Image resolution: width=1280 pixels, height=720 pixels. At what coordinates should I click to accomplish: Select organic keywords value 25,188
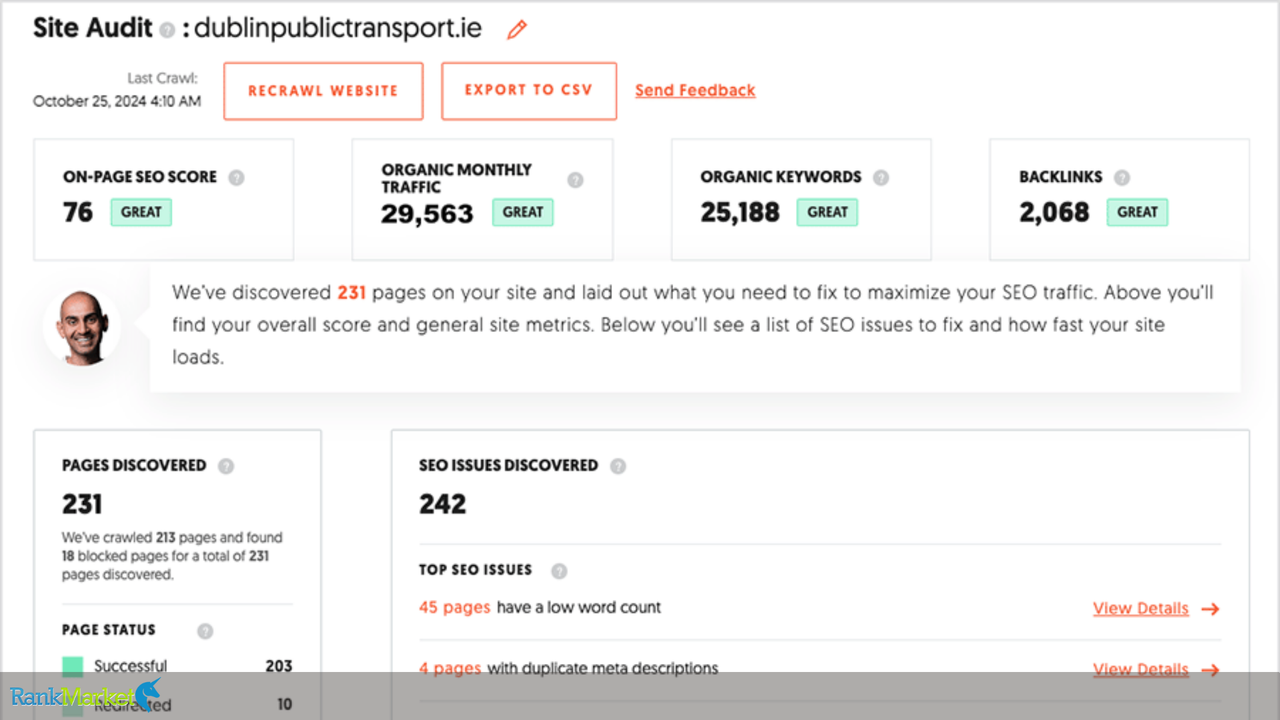point(740,212)
